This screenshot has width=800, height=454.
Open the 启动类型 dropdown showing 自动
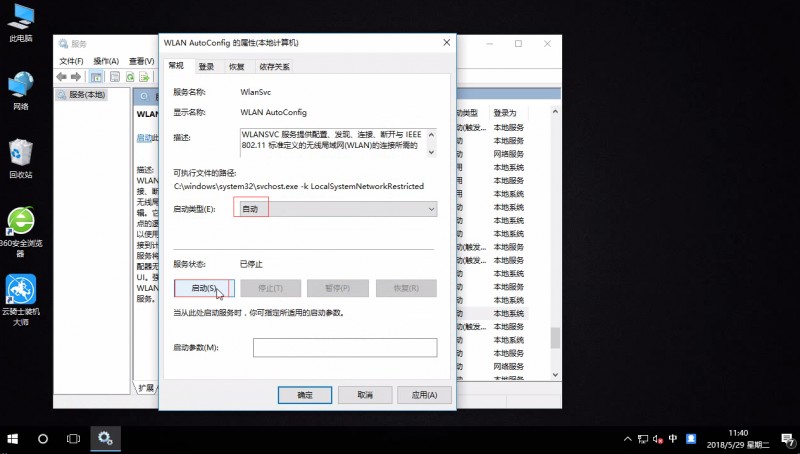pyautogui.click(x=338, y=209)
